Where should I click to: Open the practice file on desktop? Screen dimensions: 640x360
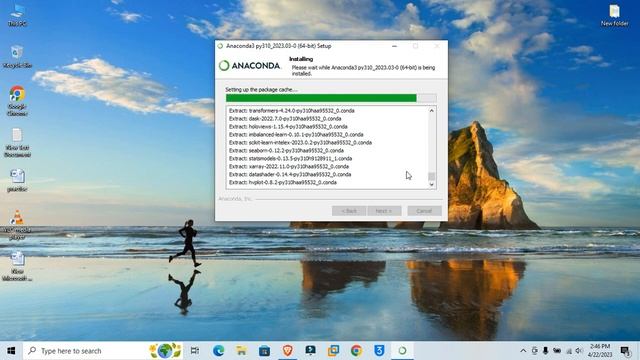[x=17, y=180]
